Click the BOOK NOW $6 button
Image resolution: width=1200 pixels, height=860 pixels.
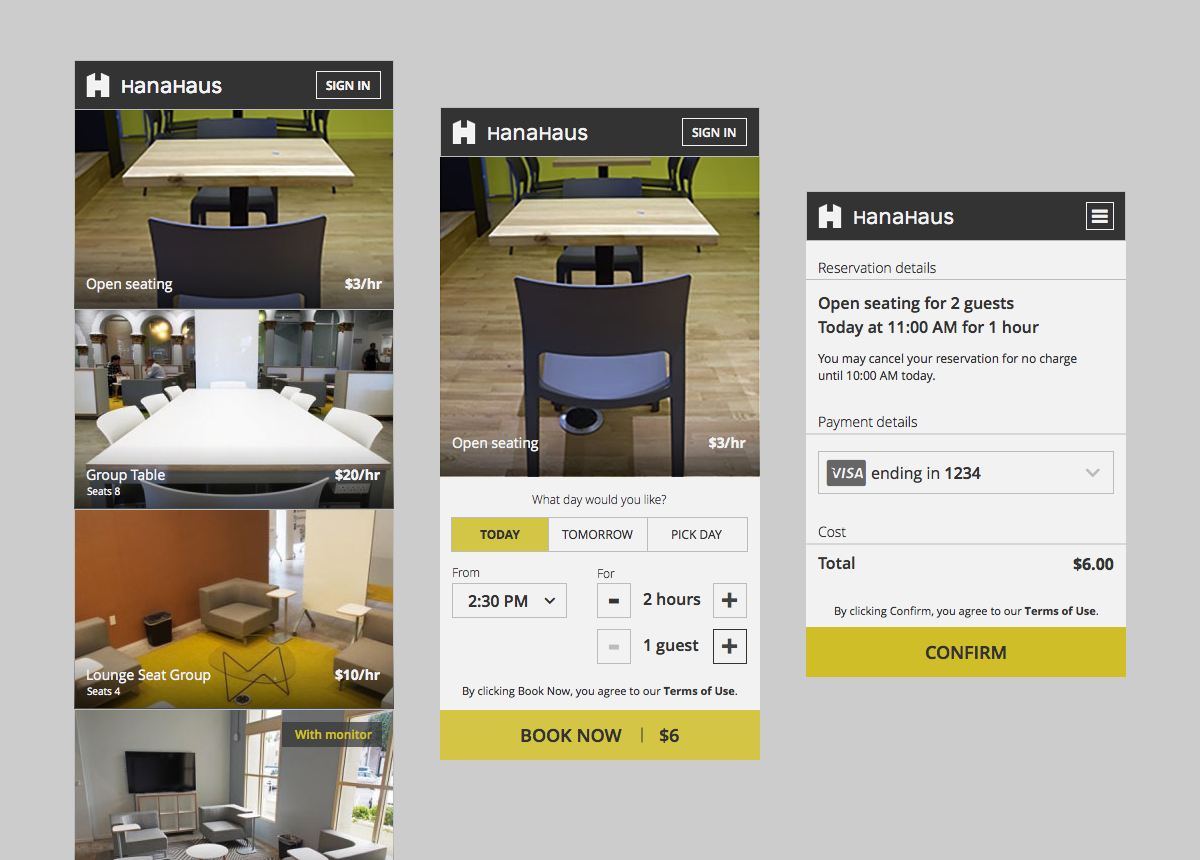pos(600,735)
